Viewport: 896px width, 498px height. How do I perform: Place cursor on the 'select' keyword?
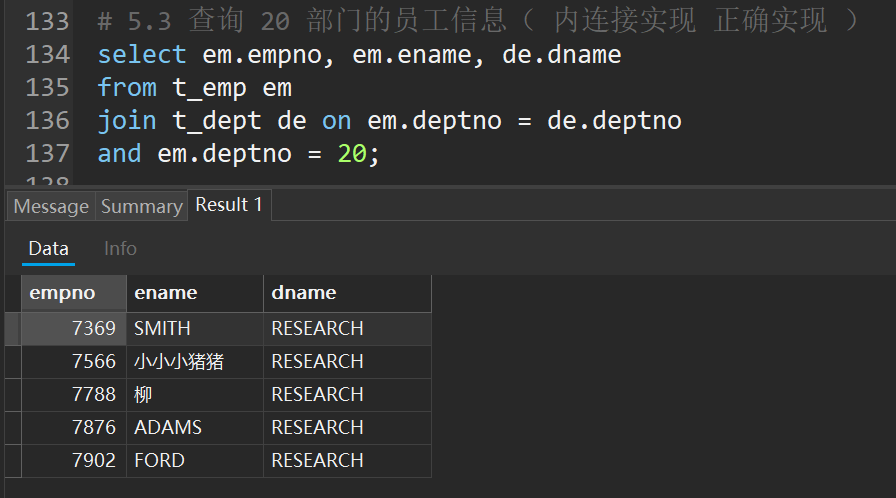coord(142,55)
